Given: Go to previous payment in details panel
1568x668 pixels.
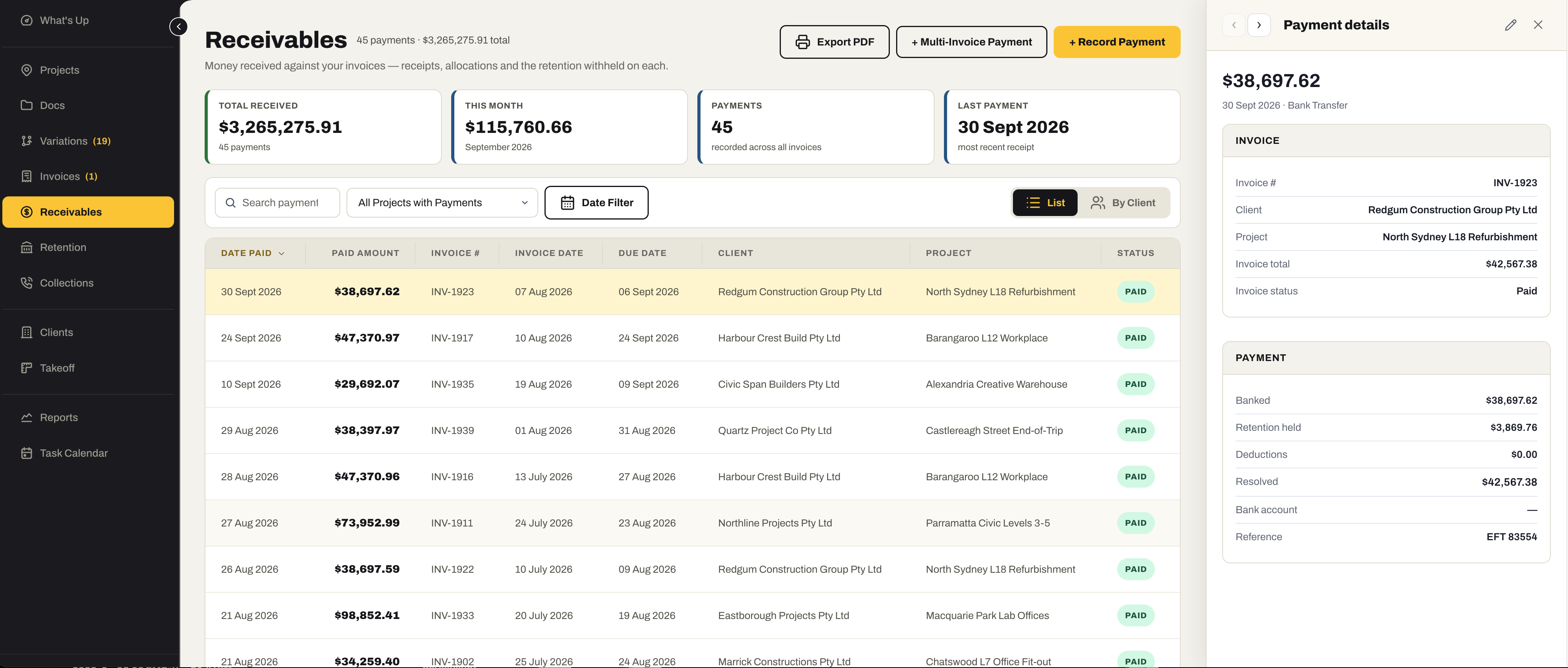Looking at the screenshot, I should click(1234, 25).
